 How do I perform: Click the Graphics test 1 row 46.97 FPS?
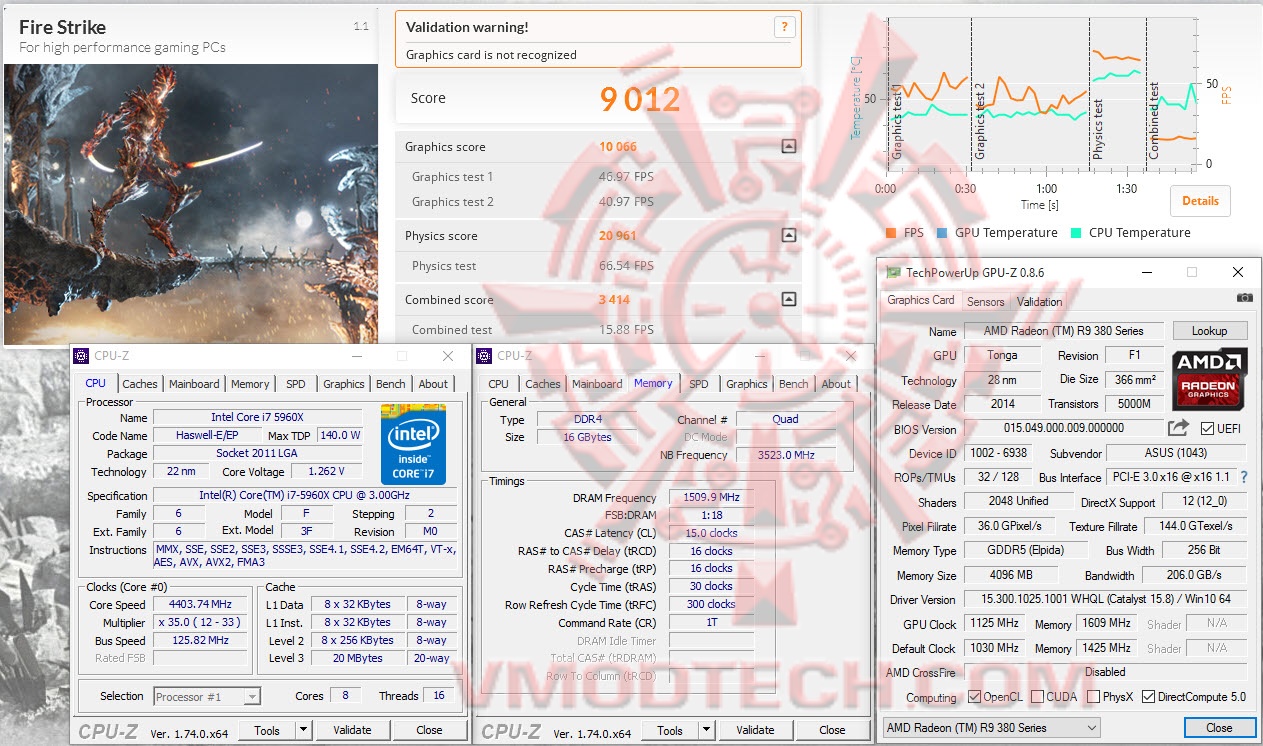[598, 177]
